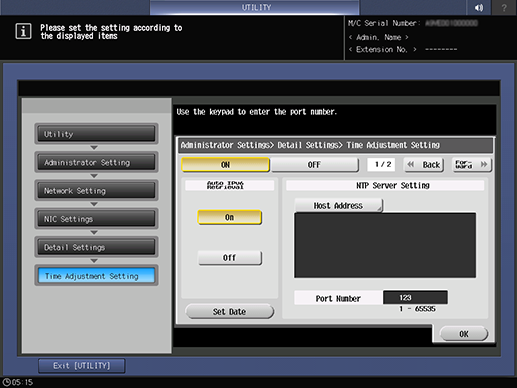Select the Host Address display area
Screen dimensions: 517x388
pos(385,245)
